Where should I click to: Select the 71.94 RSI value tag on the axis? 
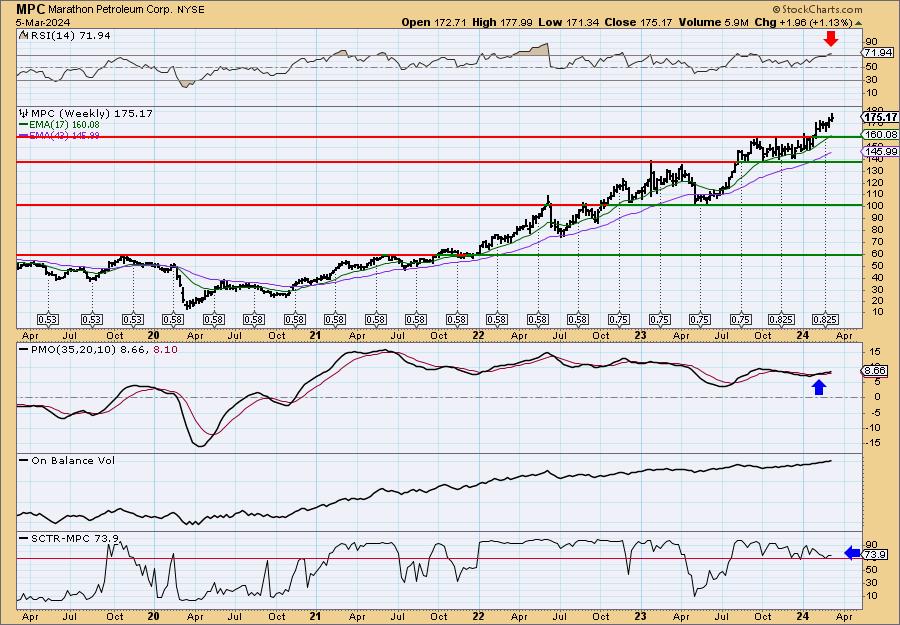(x=879, y=52)
